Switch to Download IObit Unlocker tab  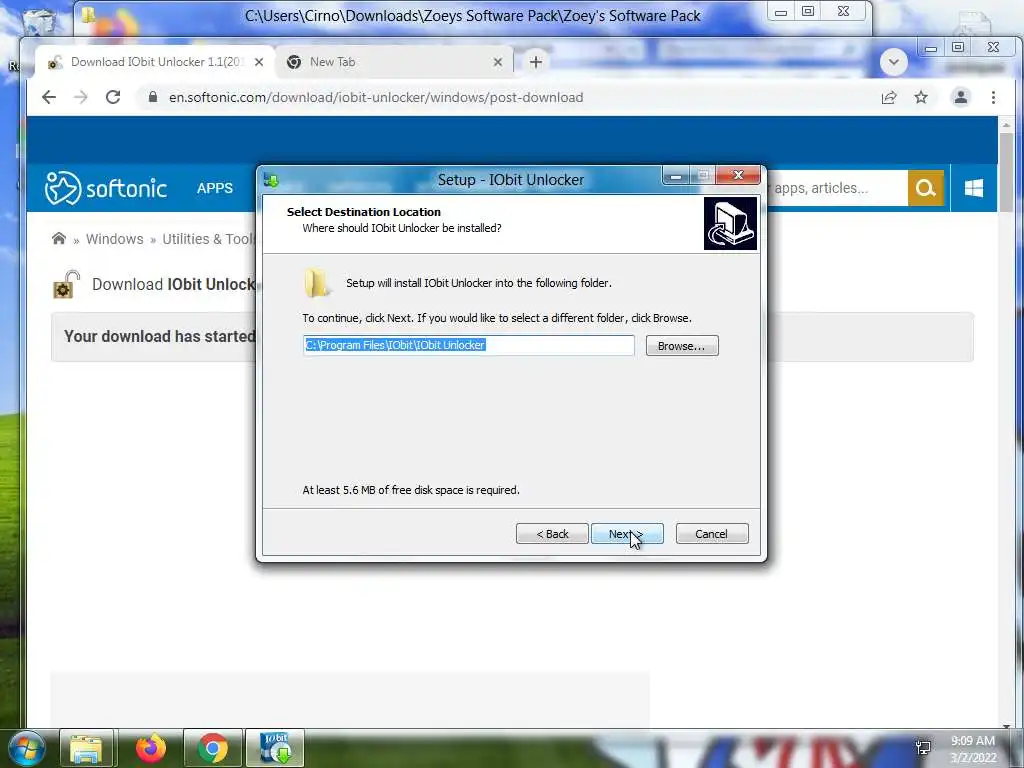point(156,62)
